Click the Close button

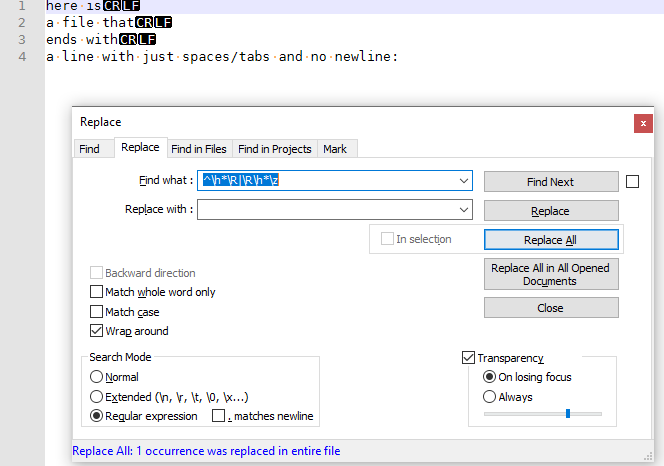(551, 308)
